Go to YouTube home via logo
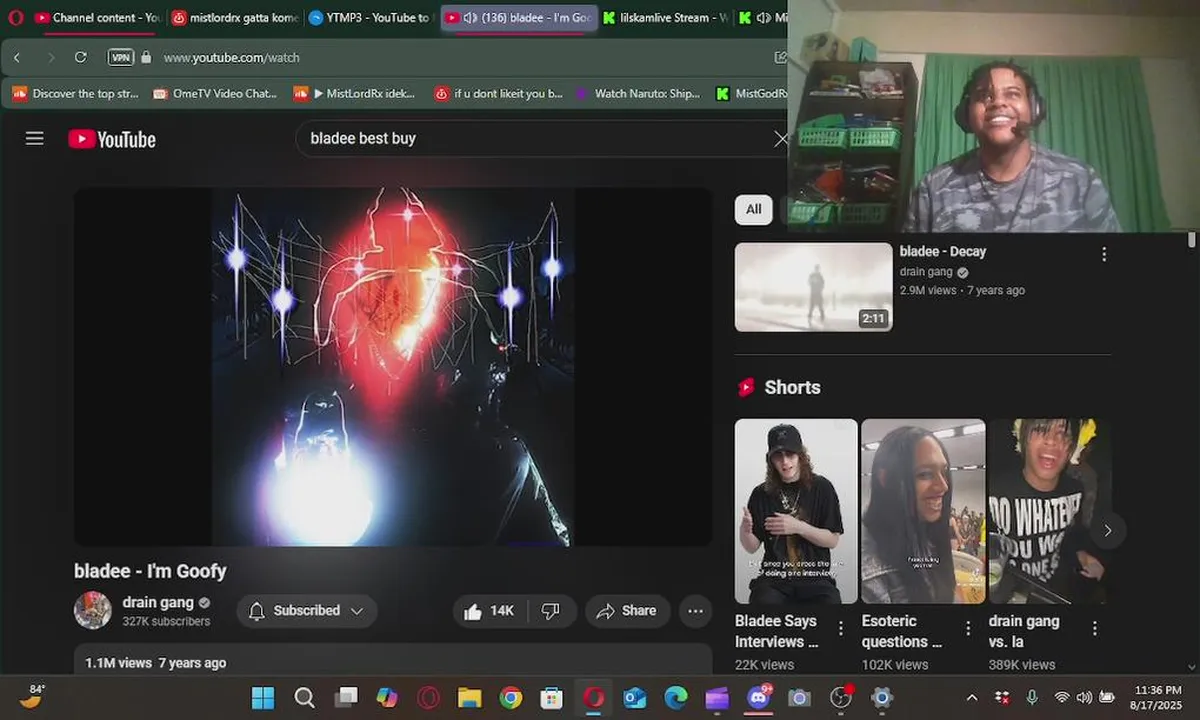 (x=112, y=139)
